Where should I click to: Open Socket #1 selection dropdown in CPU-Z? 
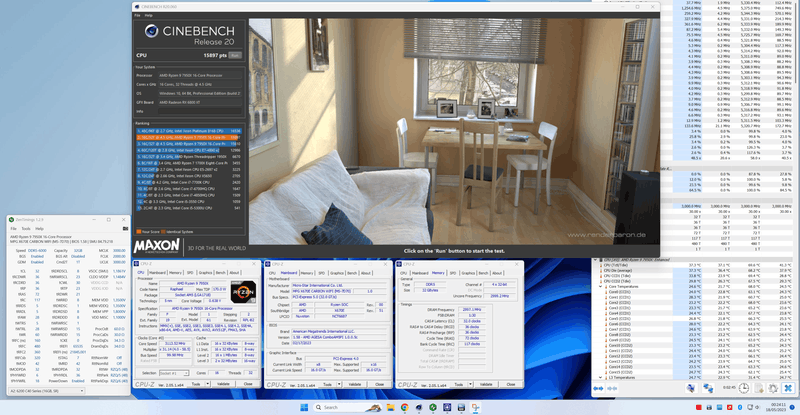pos(174,373)
